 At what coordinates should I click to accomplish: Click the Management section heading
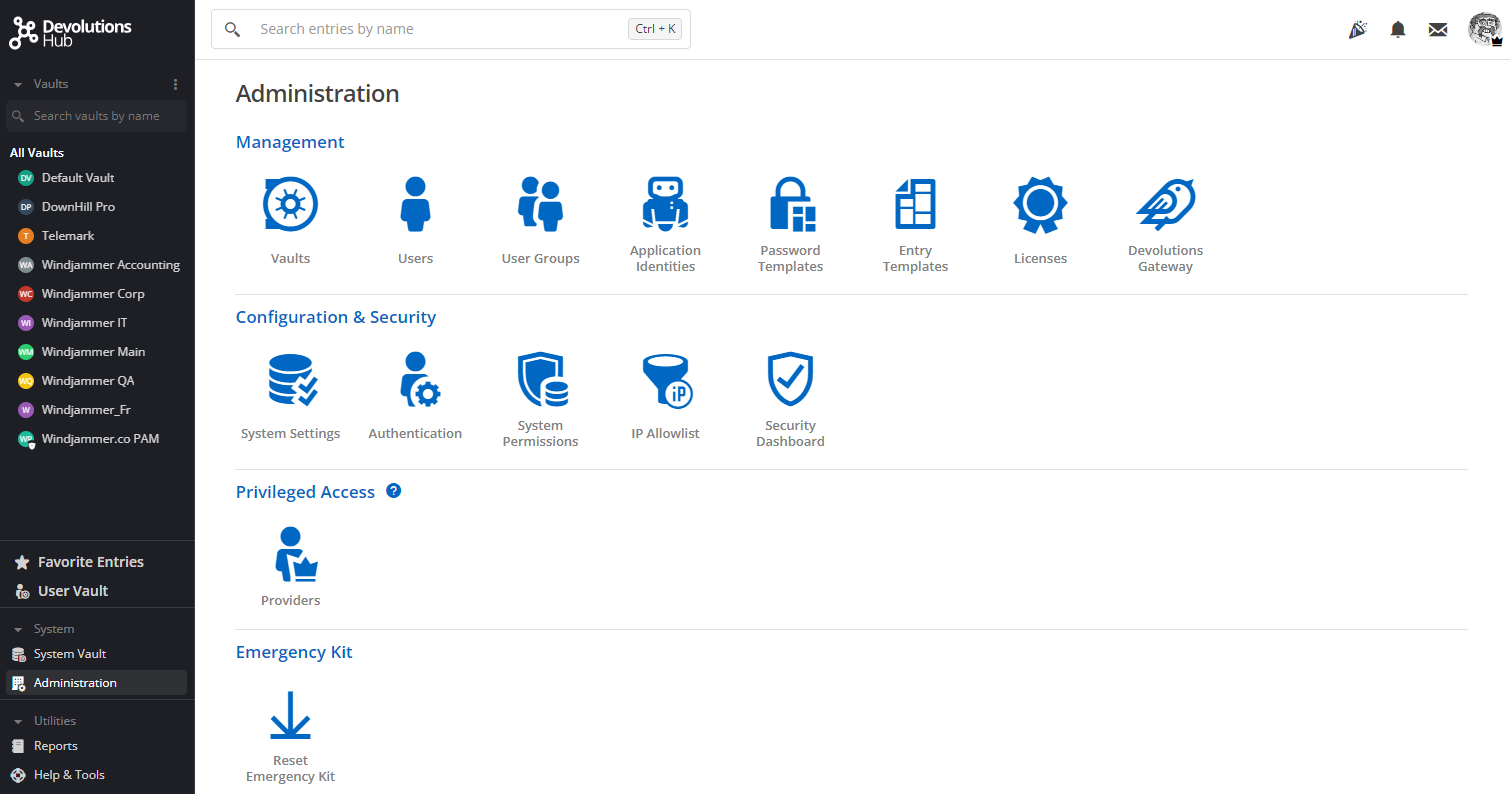pos(290,142)
